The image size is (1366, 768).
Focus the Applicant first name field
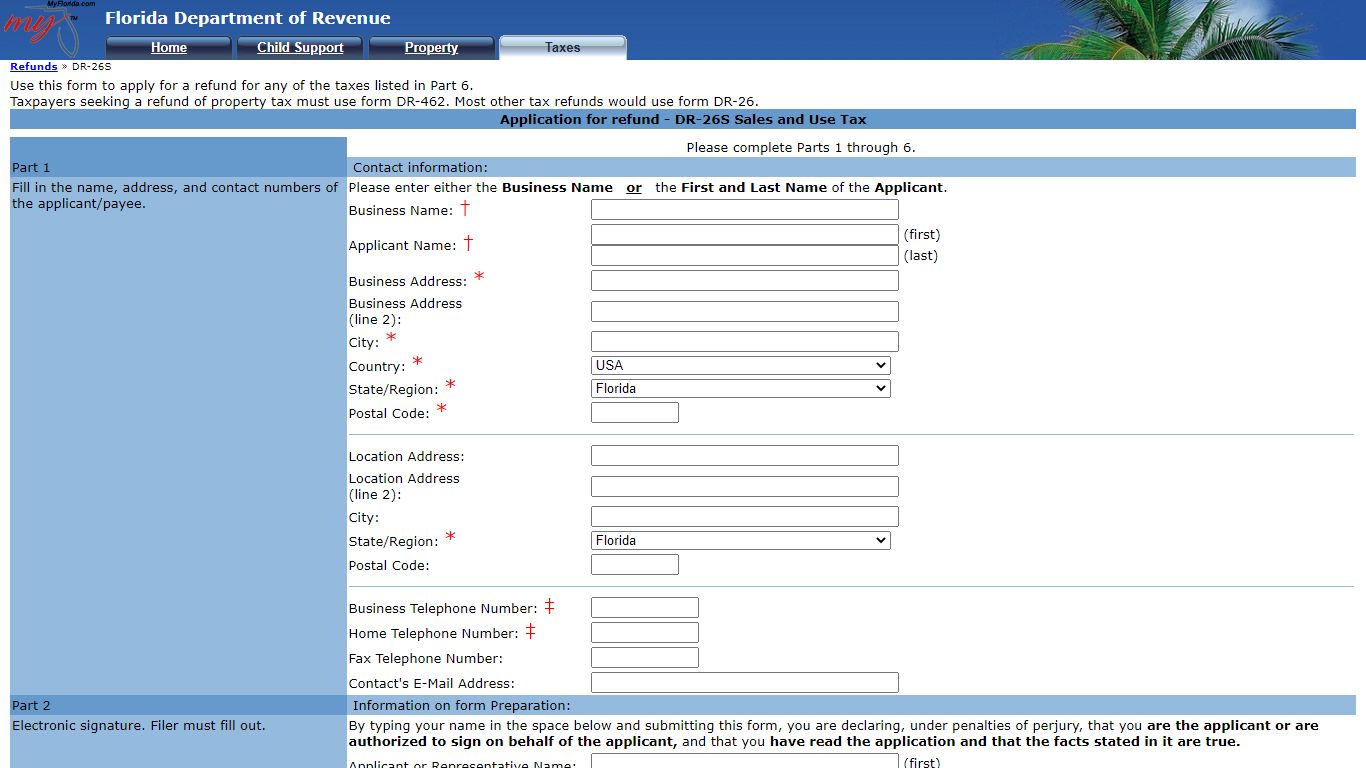(745, 234)
